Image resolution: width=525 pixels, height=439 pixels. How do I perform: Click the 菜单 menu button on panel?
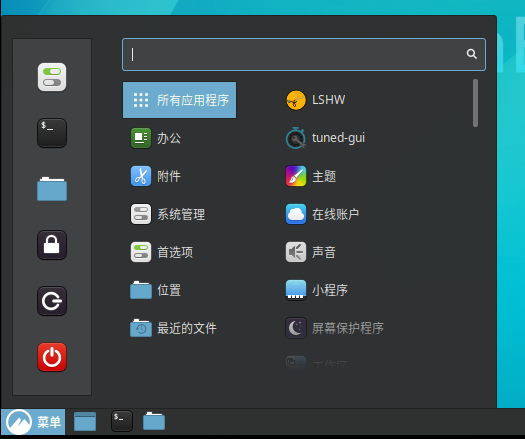point(33,422)
